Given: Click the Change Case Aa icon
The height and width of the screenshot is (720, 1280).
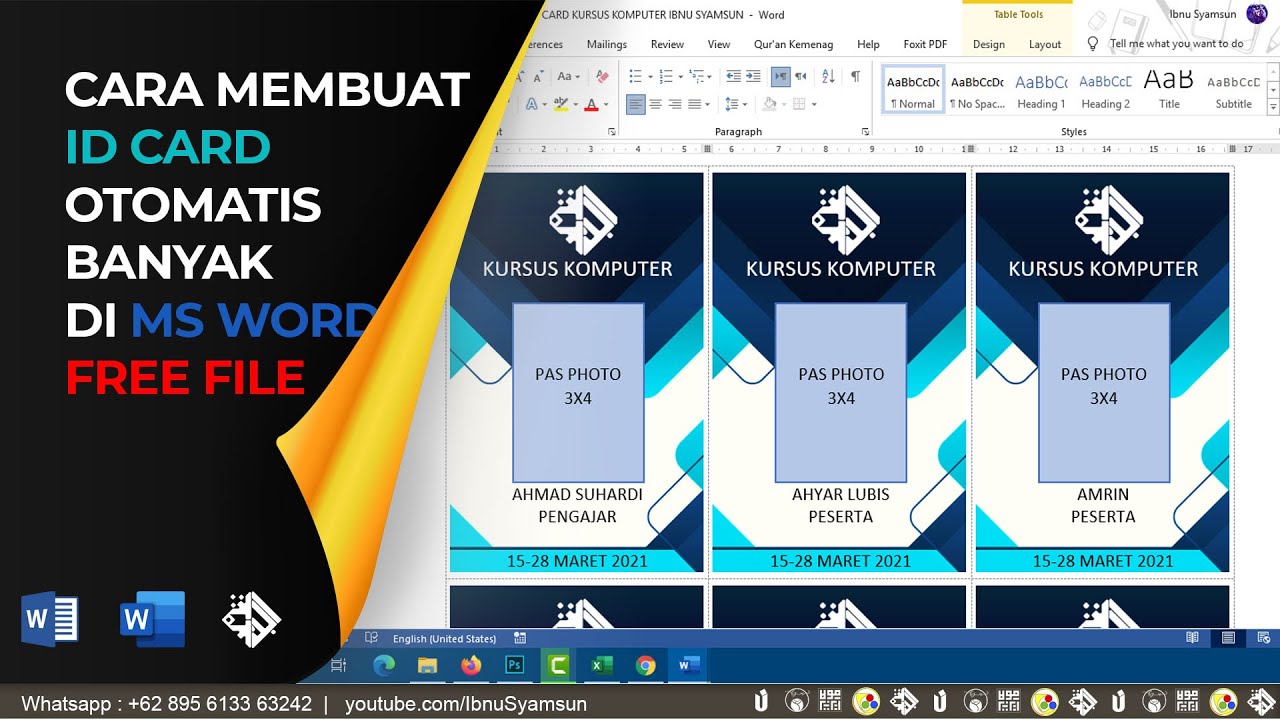Looking at the screenshot, I should (565, 76).
